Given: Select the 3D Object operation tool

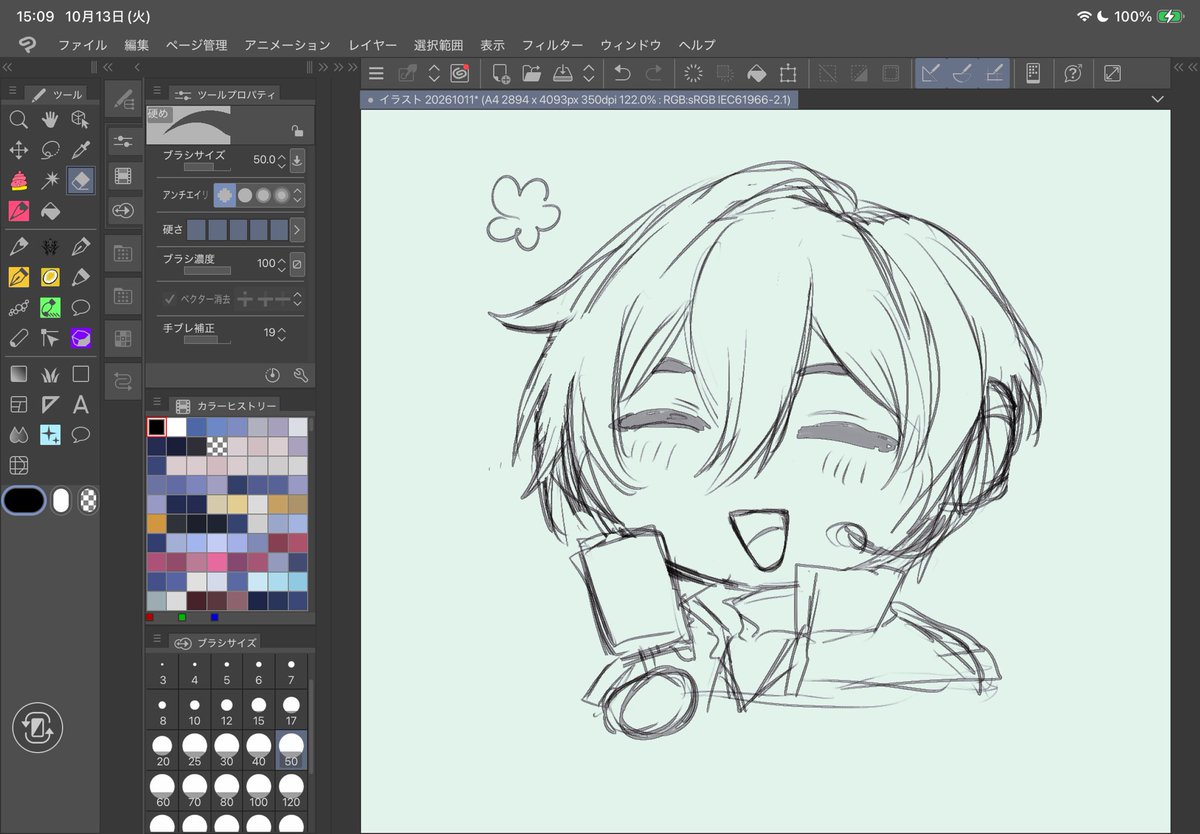Looking at the screenshot, I should (81, 120).
